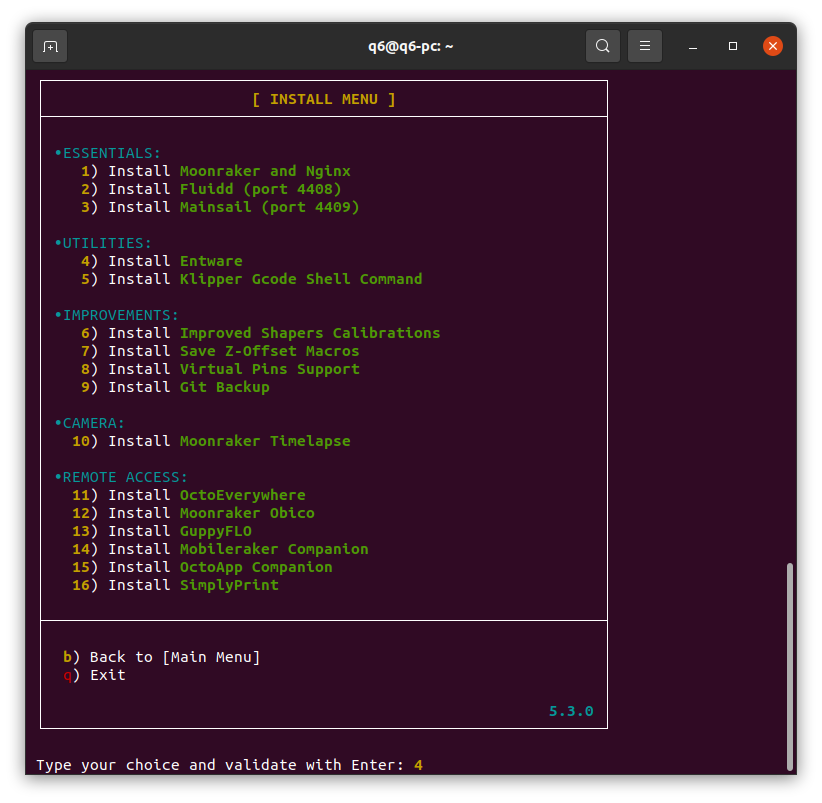Click Back to [Main Menu] option
822x803 pixels.
pos(161,657)
